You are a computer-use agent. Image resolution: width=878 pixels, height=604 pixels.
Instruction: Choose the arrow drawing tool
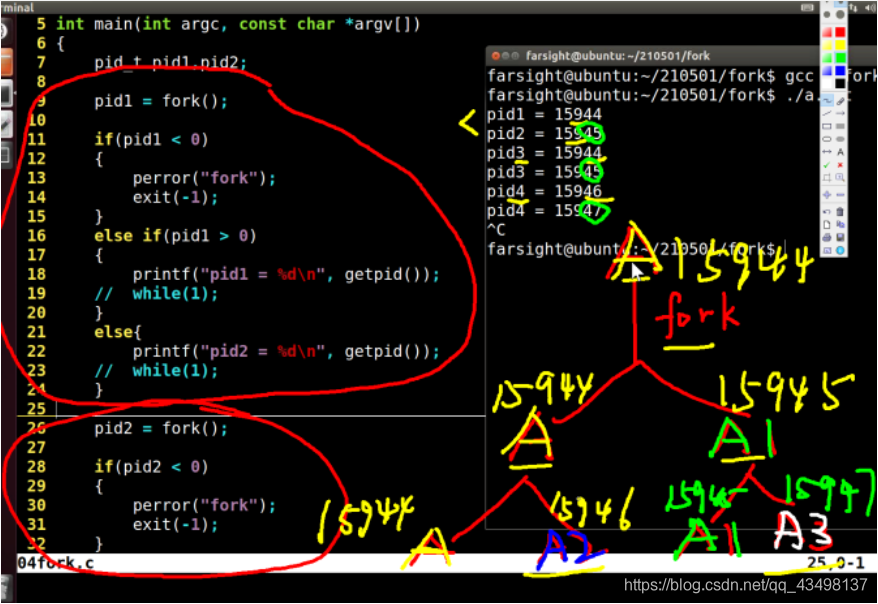840,113
